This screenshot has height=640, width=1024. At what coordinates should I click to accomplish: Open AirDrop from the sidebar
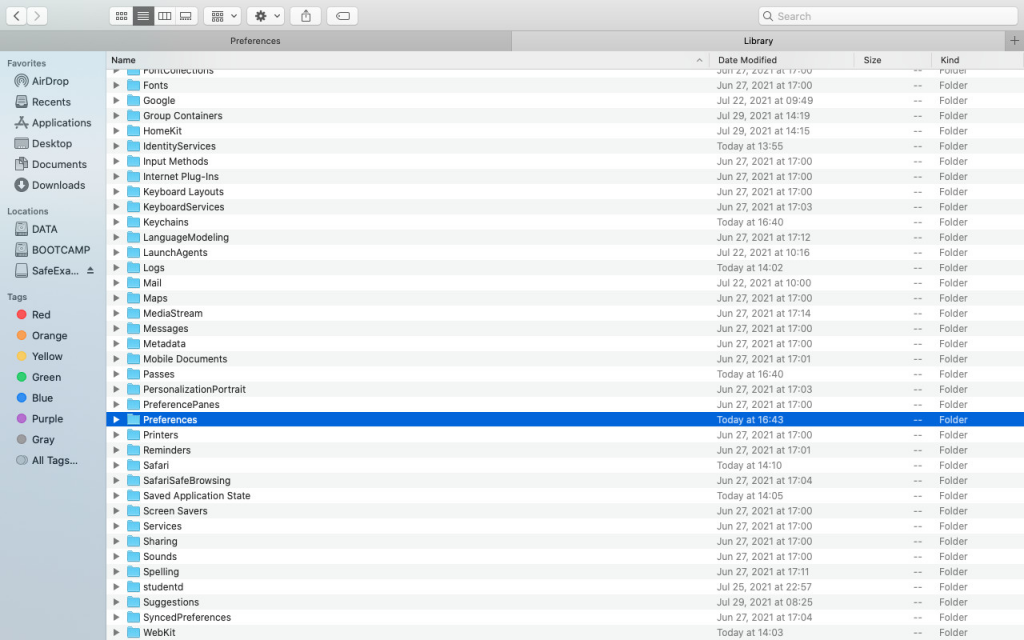click(50, 81)
